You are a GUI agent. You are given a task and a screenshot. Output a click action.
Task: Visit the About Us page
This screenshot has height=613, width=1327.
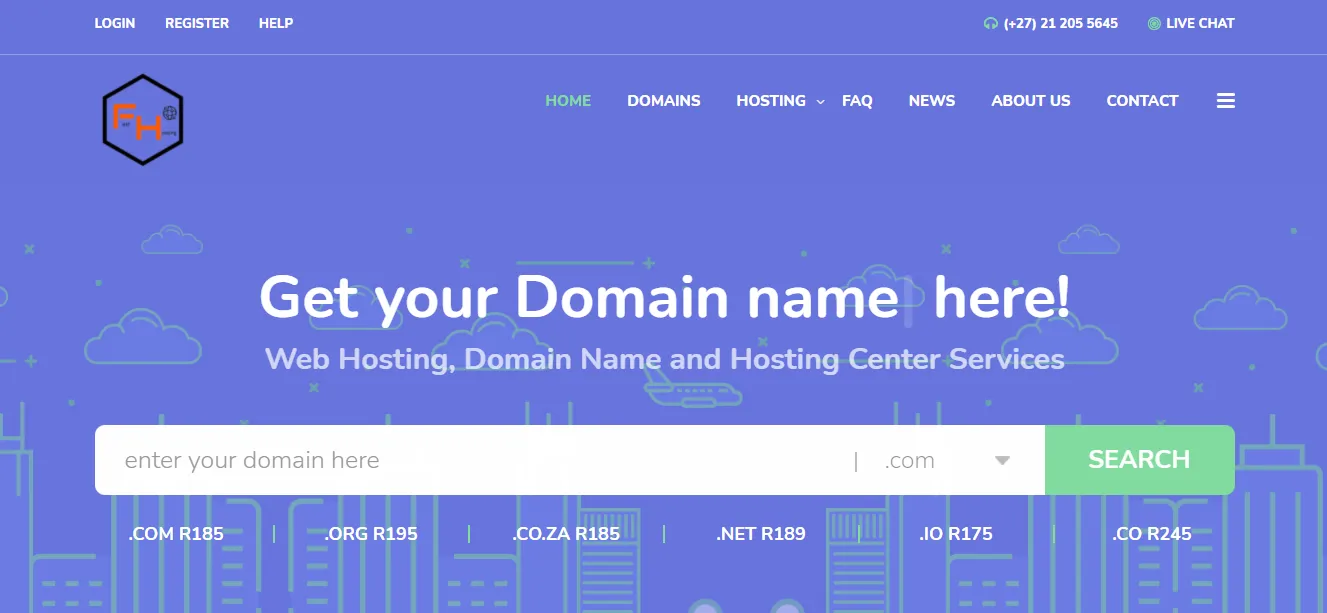pyautogui.click(x=1031, y=101)
